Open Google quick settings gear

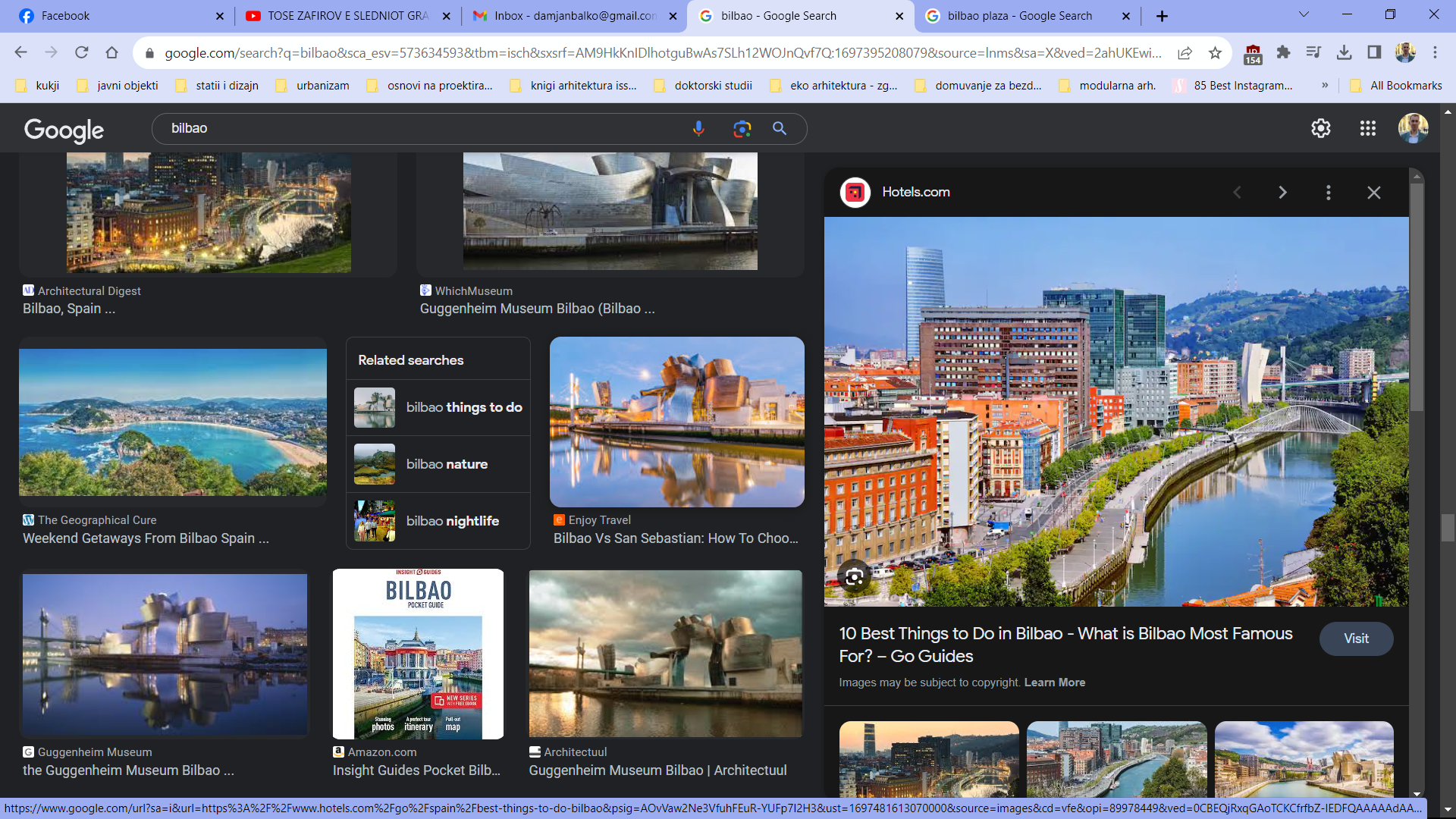point(1320,129)
